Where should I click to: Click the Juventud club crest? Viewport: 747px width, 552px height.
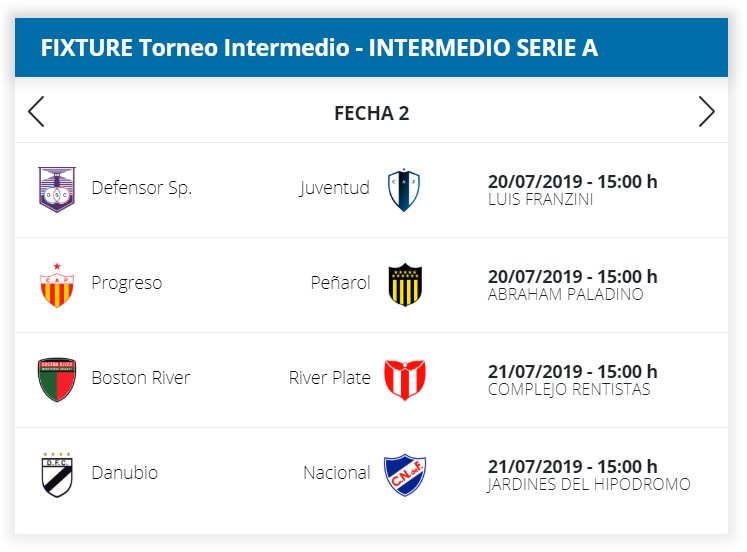coord(404,188)
